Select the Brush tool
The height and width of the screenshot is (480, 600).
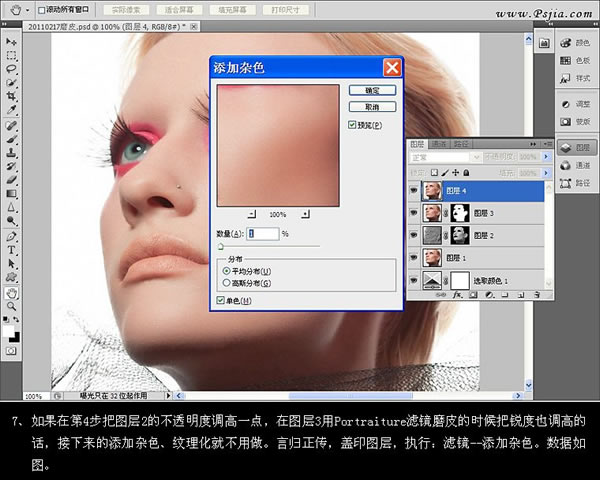11,139
